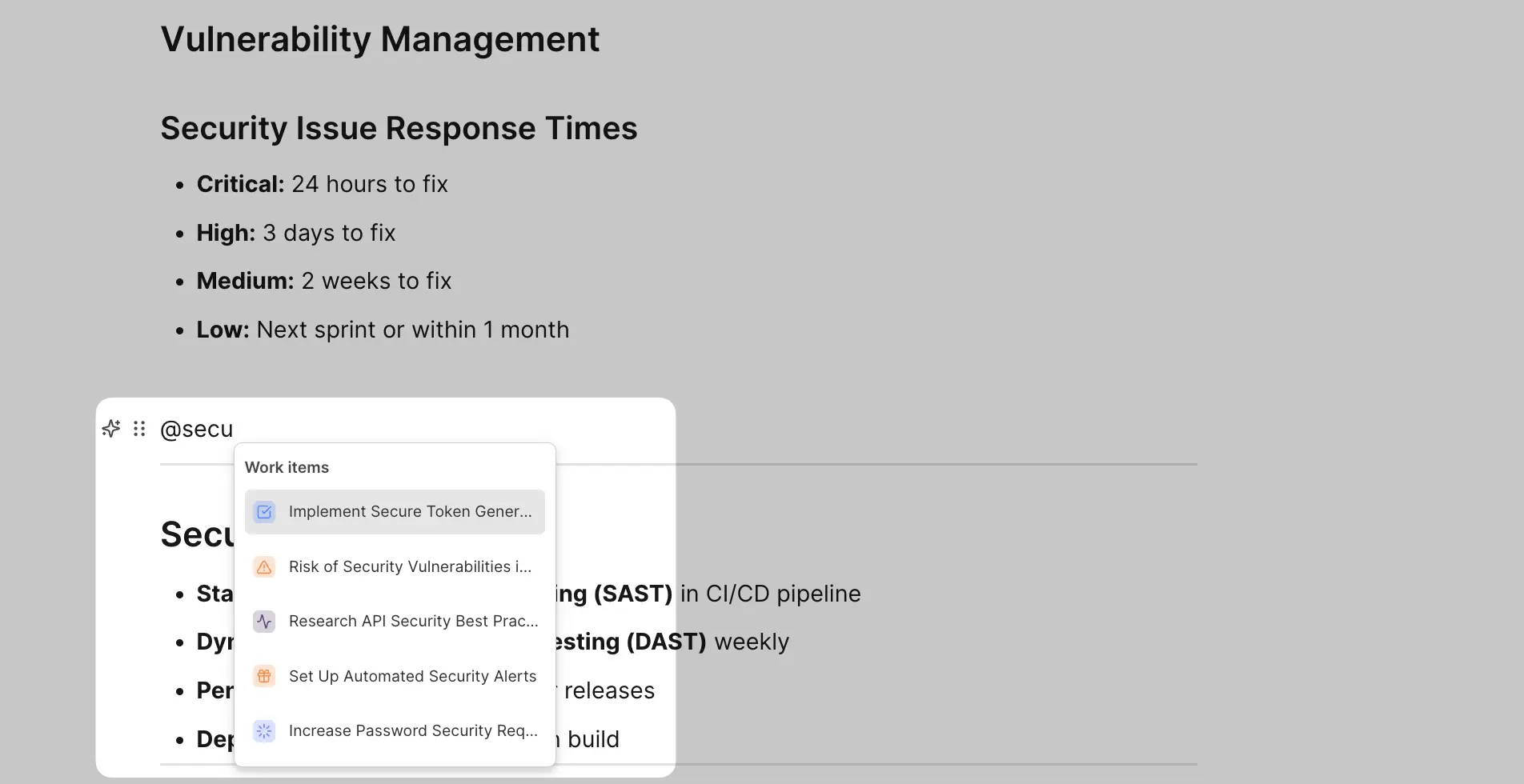Click the Low: Next sprint bullet line
Screen dimensions: 1524x784
(383, 330)
